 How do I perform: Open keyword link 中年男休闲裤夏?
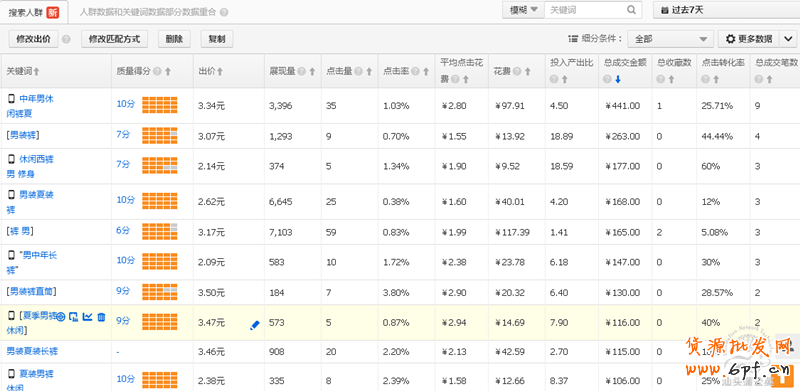point(31,106)
